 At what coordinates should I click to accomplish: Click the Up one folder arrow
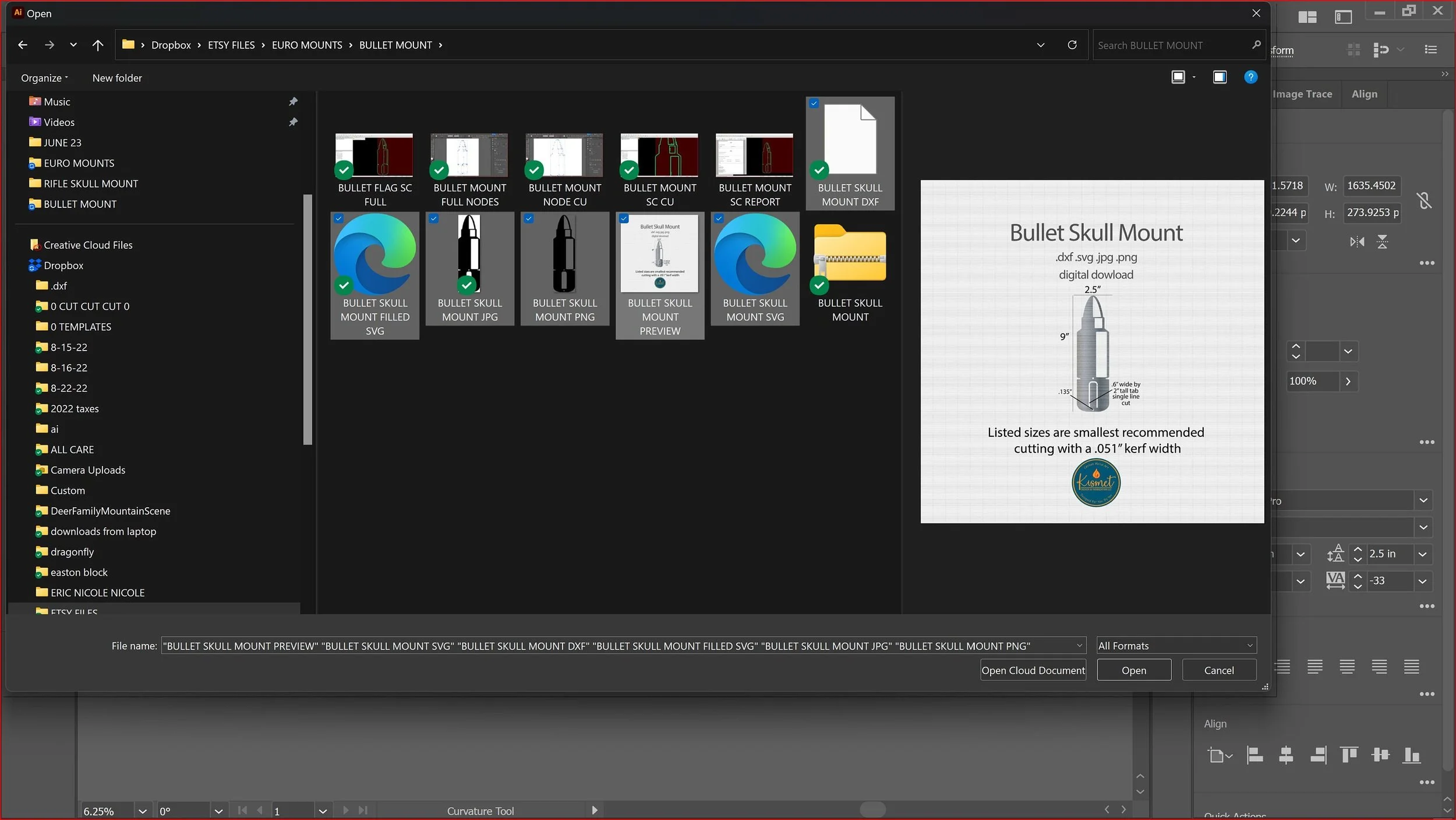point(98,45)
